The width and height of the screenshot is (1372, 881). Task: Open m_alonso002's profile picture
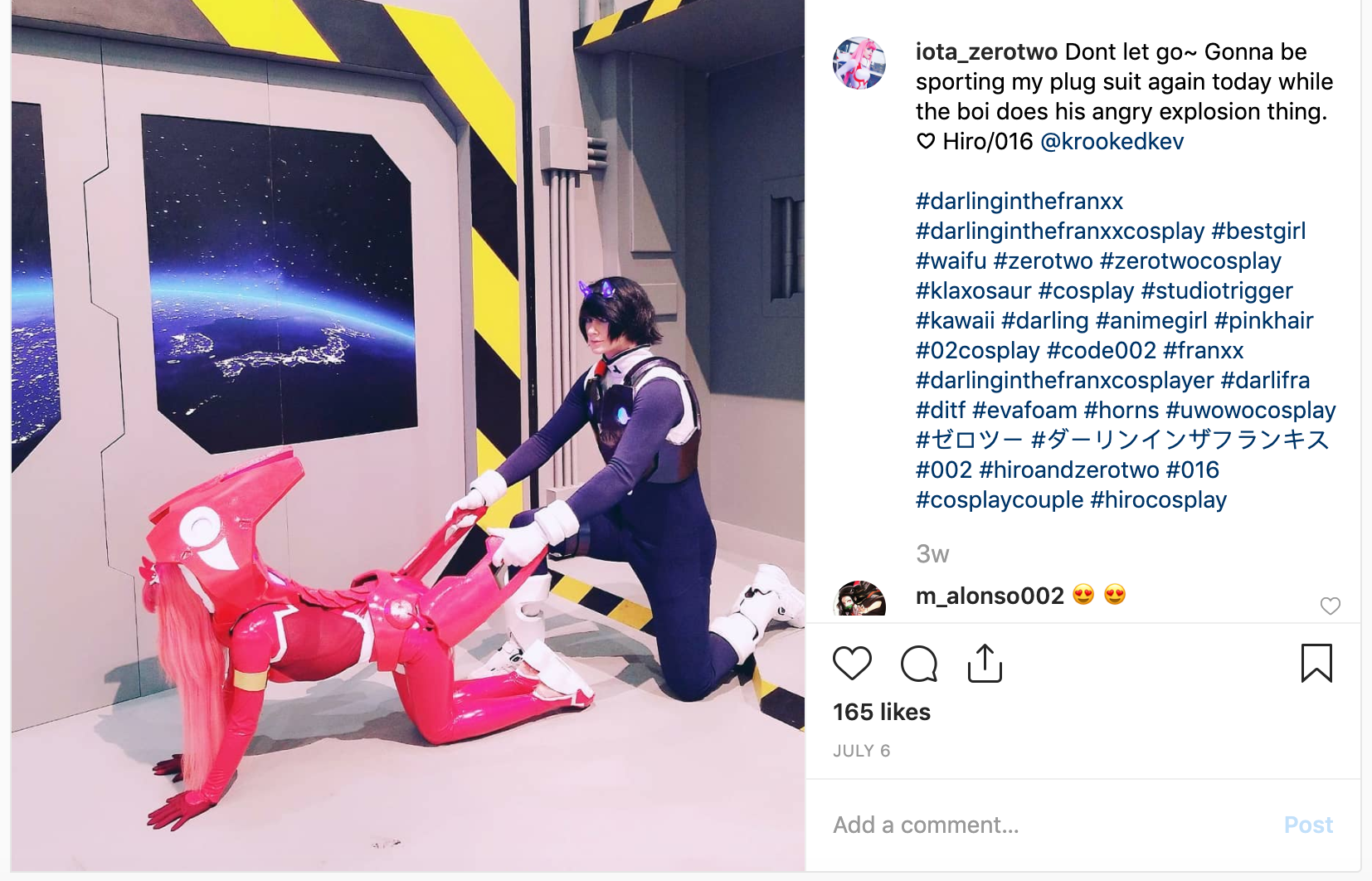859,599
